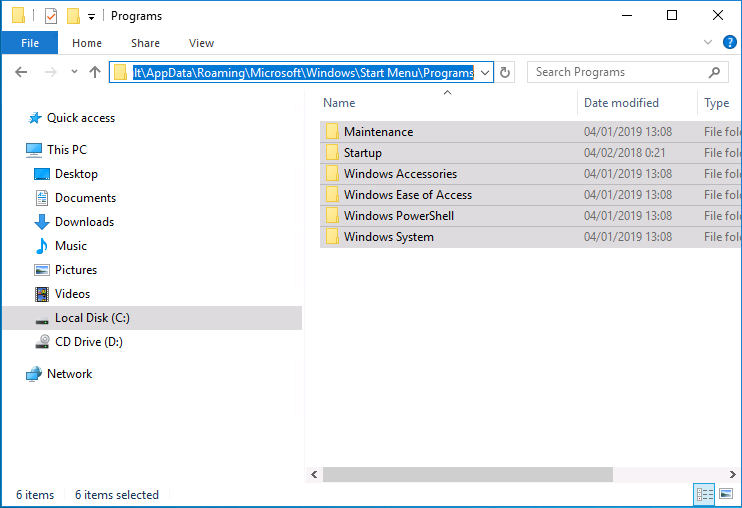Click the New folder quick access icon
The image size is (742, 508).
[x=73, y=16]
